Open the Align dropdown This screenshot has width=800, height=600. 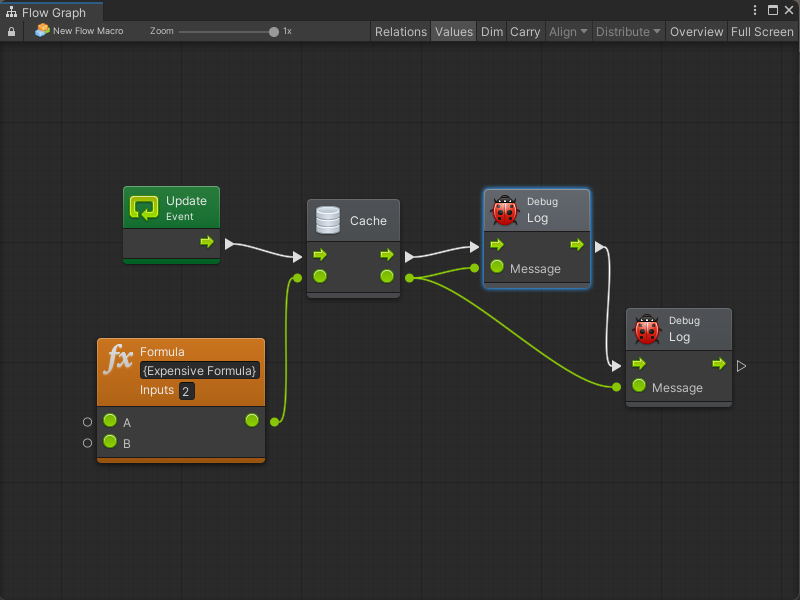pos(568,31)
